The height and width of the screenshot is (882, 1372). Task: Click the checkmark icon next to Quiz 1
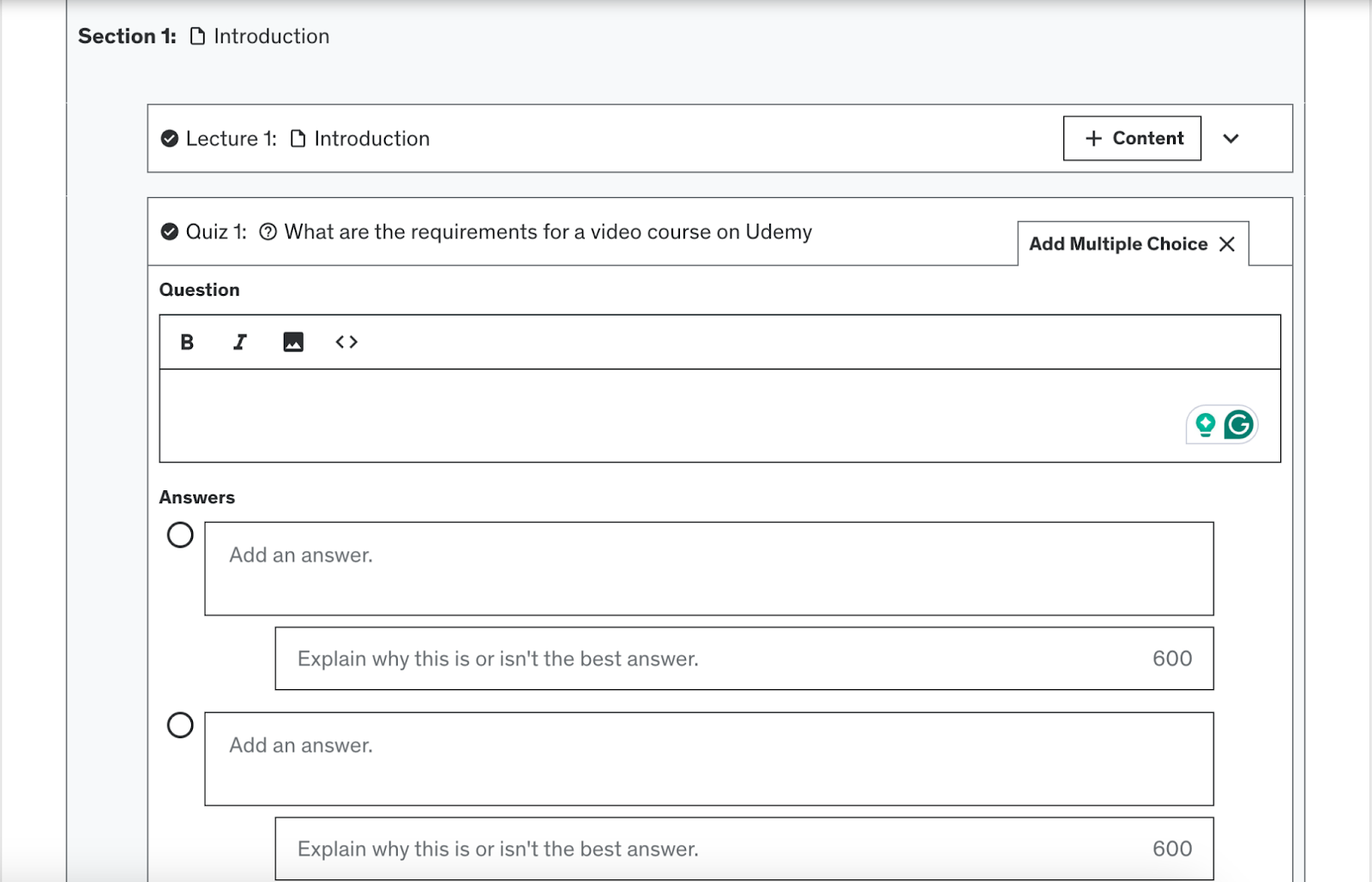[168, 231]
